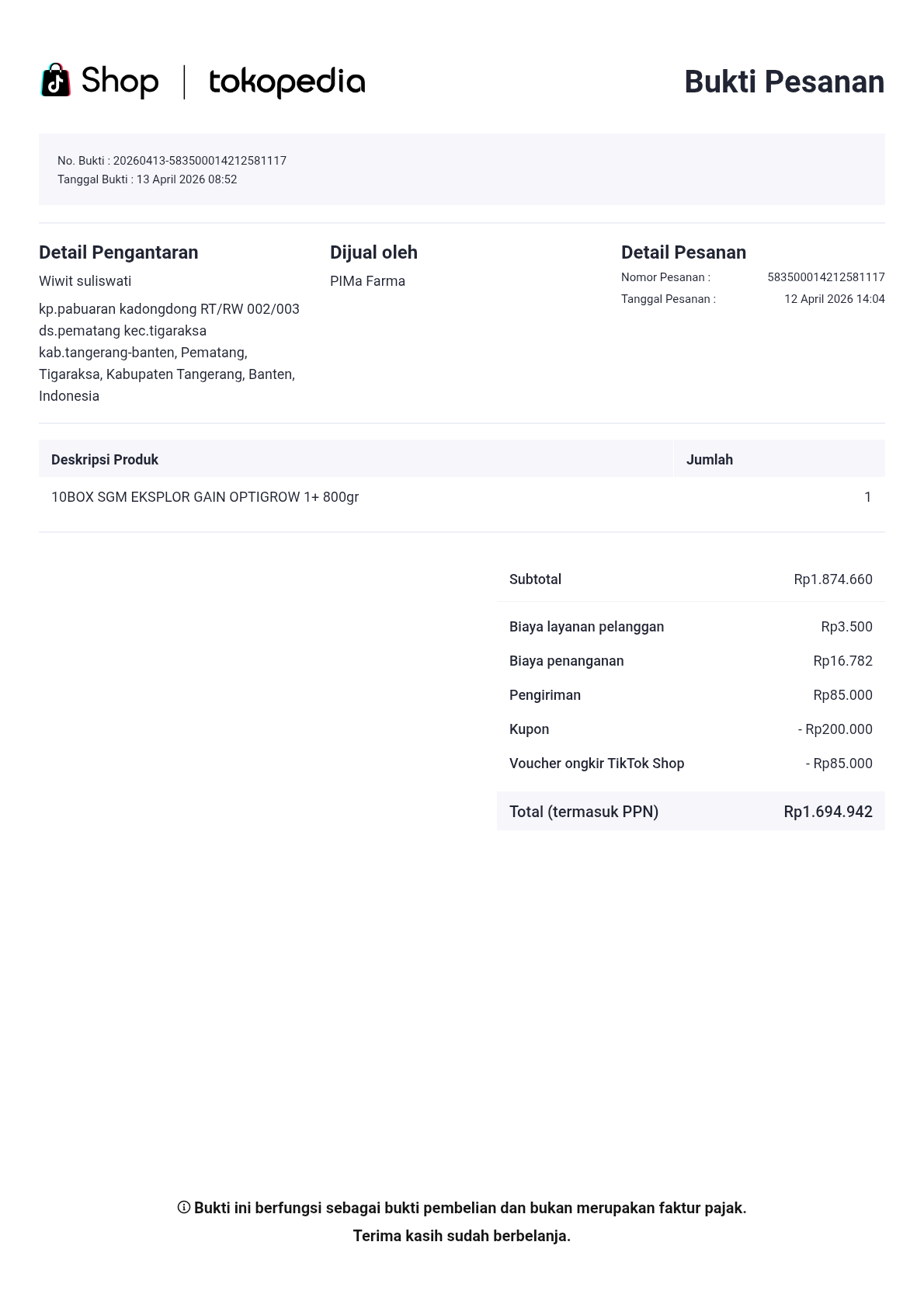Click the Biaya penanganan row
924x1308 pixels.
pyautogui.click(x=691, y=661)
